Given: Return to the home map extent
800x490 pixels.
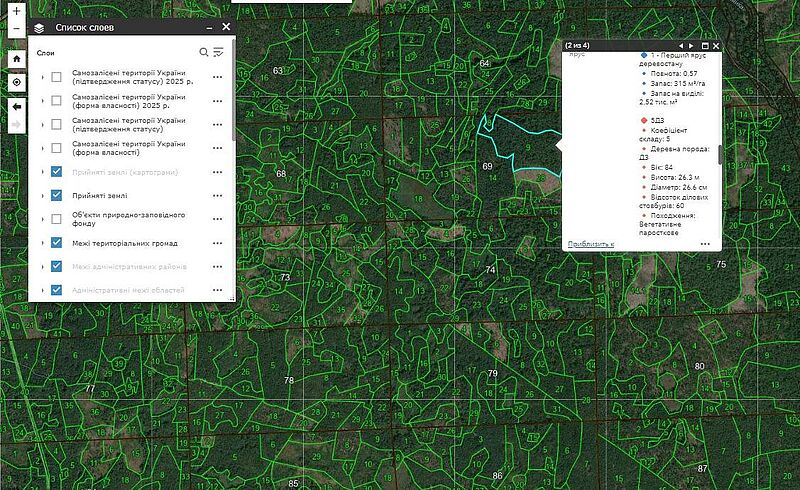Looking at the screenshot, I should 16,59.
